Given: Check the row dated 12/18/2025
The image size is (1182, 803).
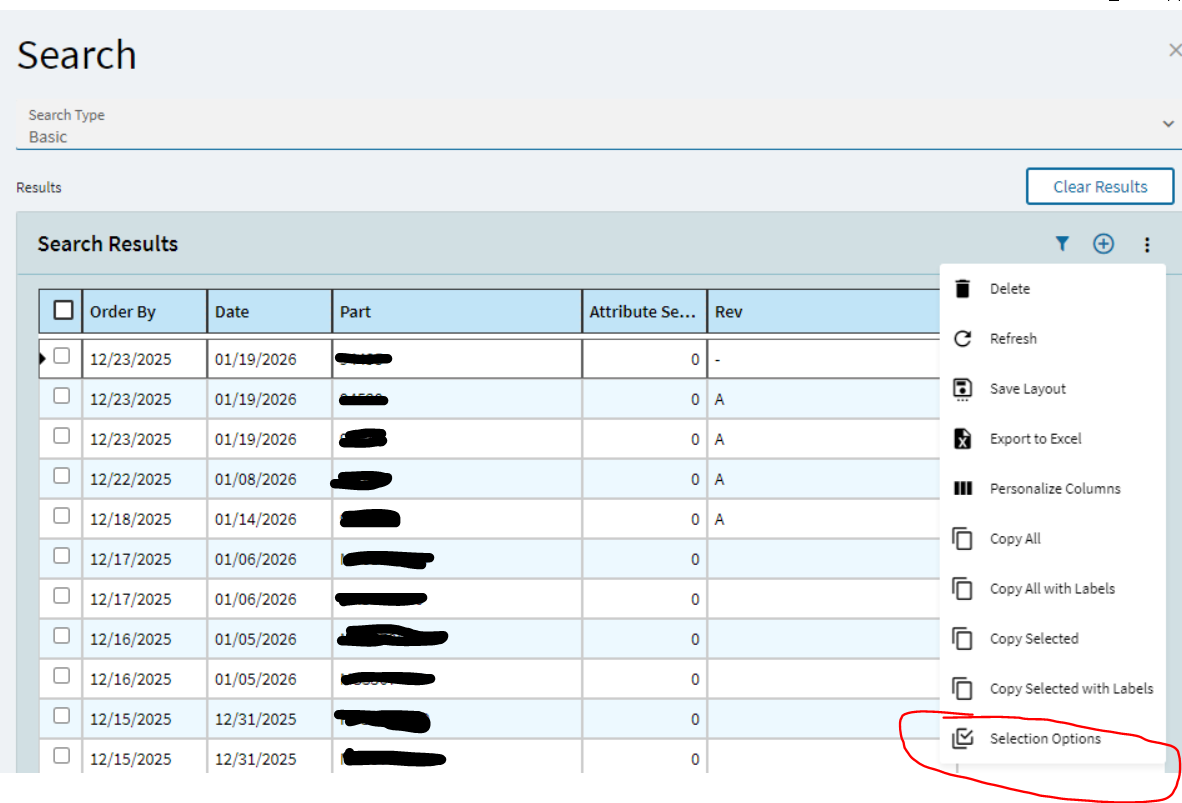Looking at the screenshot, I should click(62, 516).
